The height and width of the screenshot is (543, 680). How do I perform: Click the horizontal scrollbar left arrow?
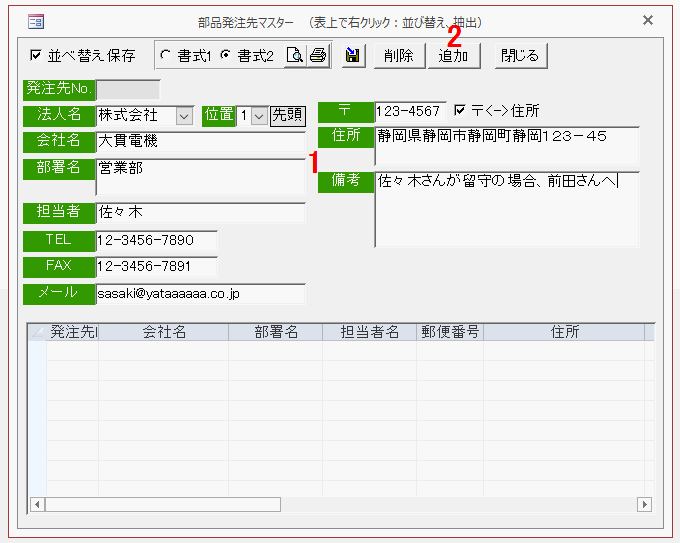(37, 504)
